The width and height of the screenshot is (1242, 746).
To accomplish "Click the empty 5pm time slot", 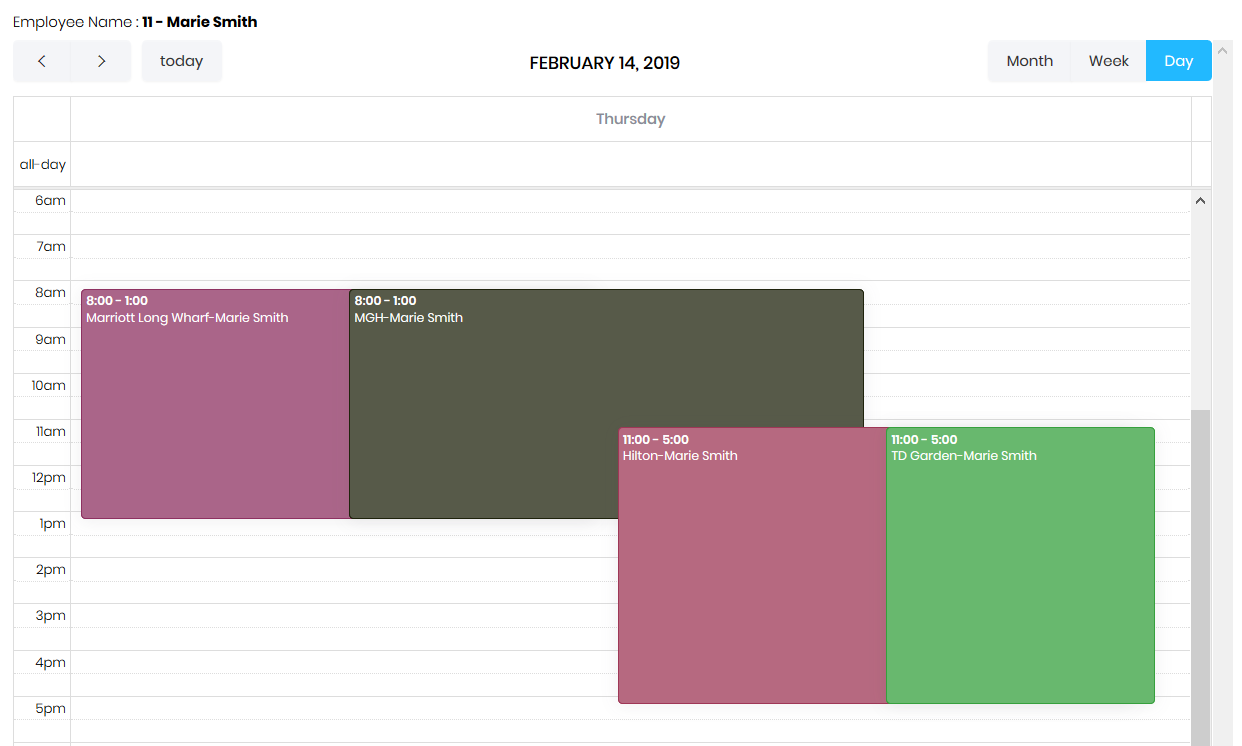I will point(340,720).
